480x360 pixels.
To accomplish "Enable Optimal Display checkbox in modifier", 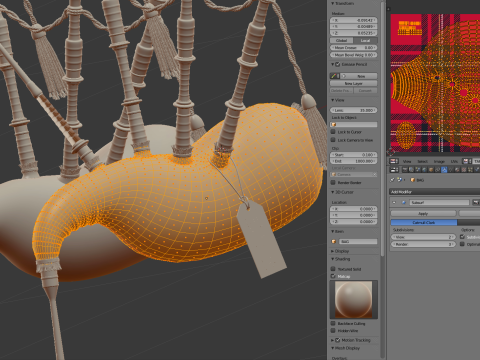I will (462, 244).
